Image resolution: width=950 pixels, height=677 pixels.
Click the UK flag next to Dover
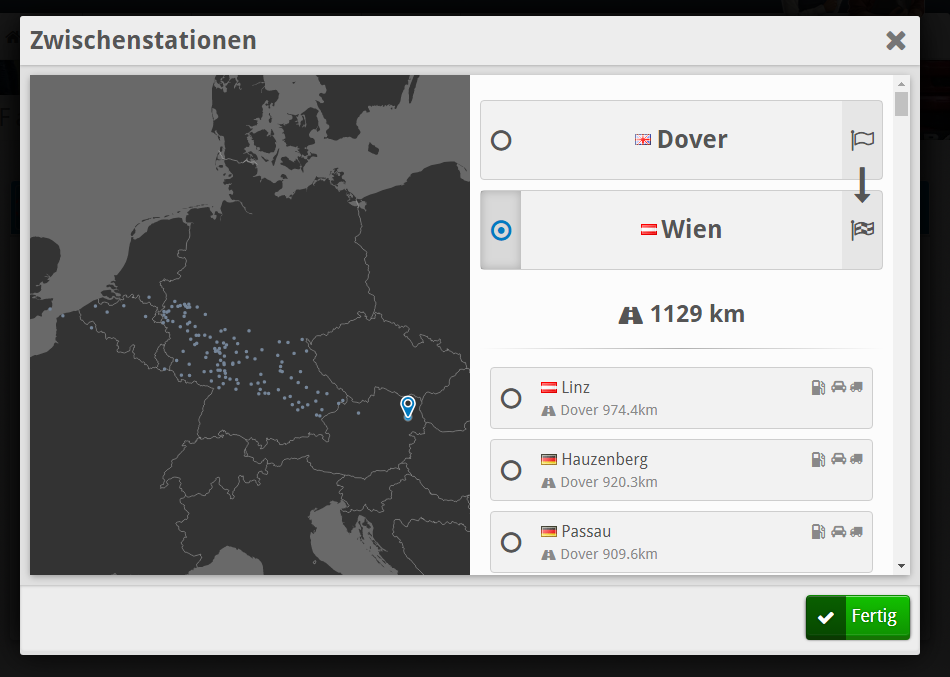point(643,140)
